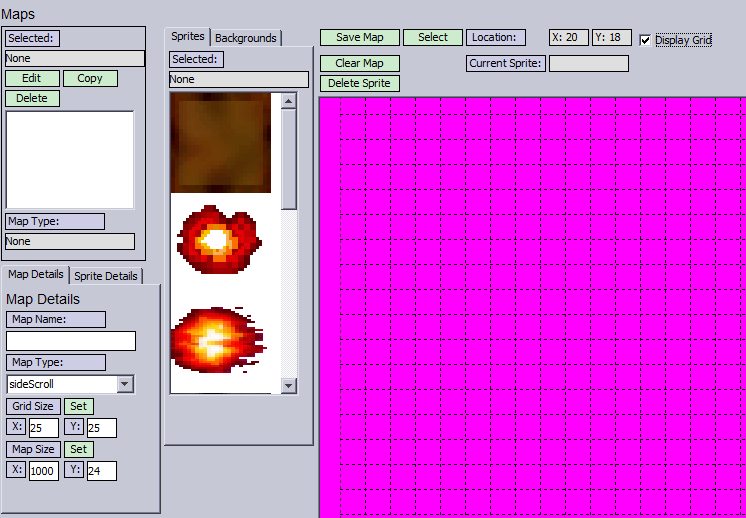Edit the selected map
Screen dimensions: 746x518
32,78
